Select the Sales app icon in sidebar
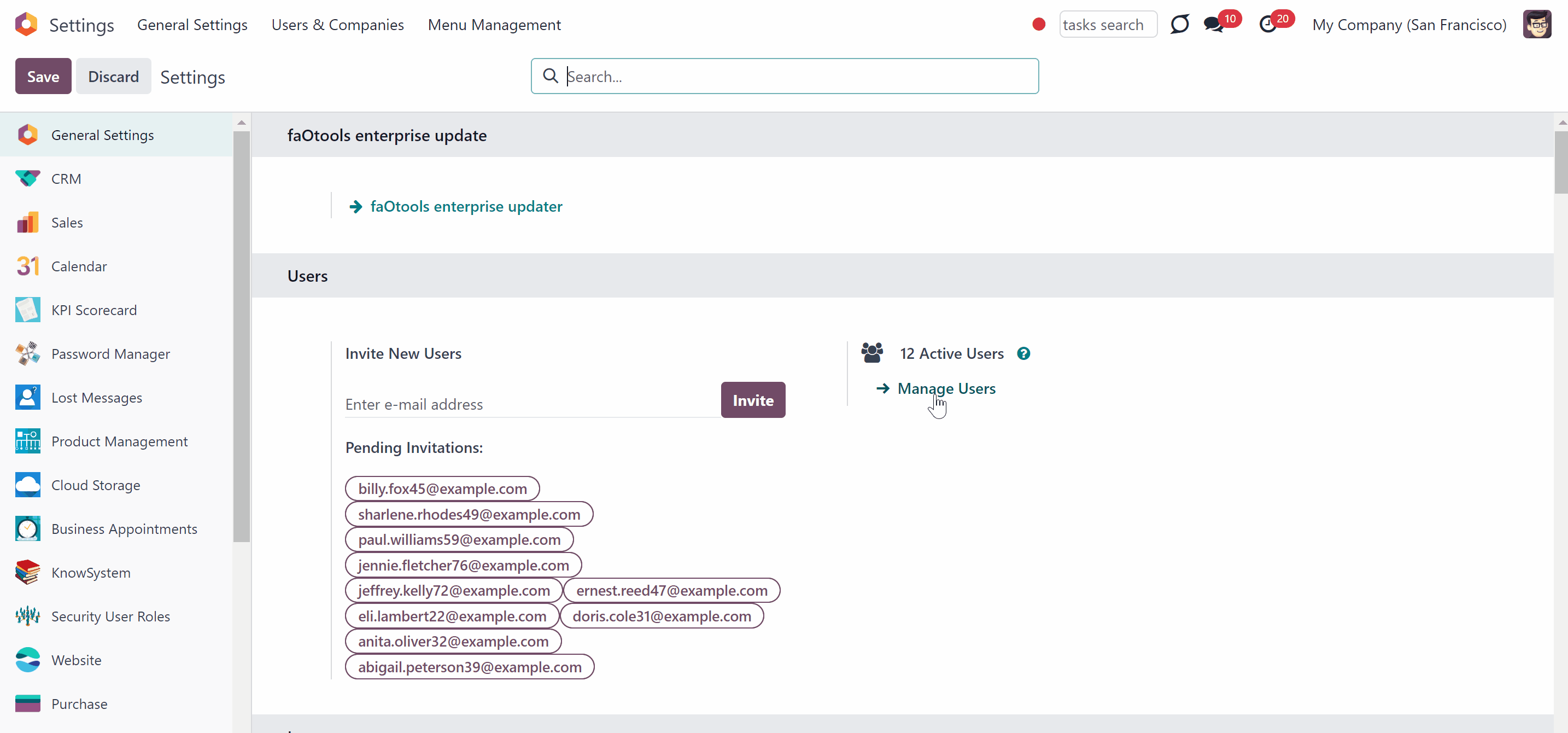The width and height of the screenshot is (1568, 733). point(27,222)
